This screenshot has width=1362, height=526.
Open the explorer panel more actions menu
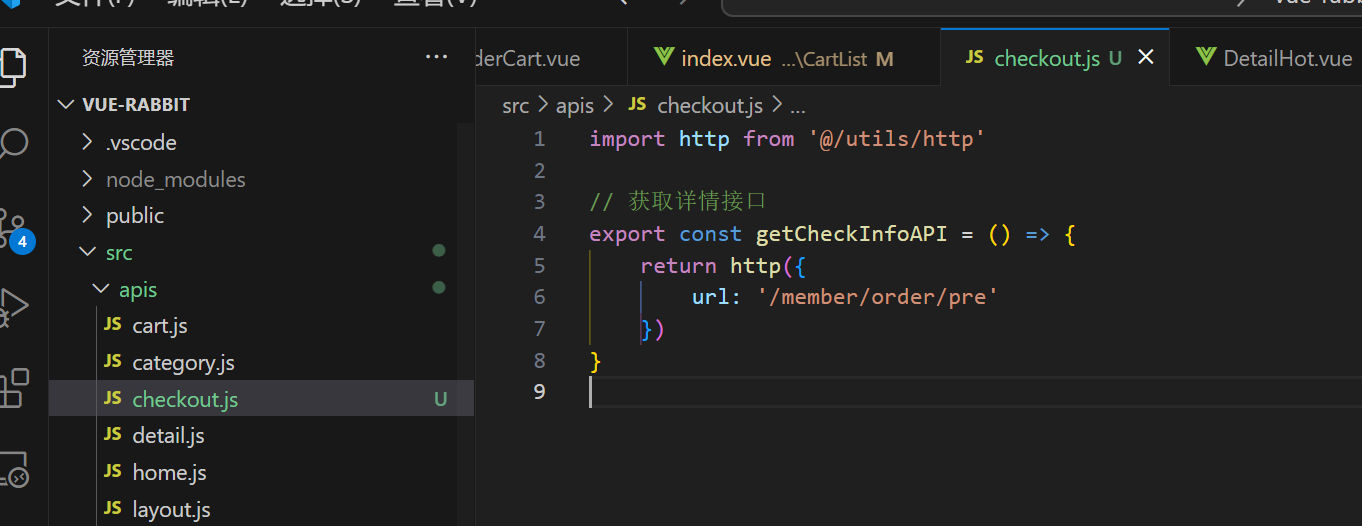coord(436,57)
